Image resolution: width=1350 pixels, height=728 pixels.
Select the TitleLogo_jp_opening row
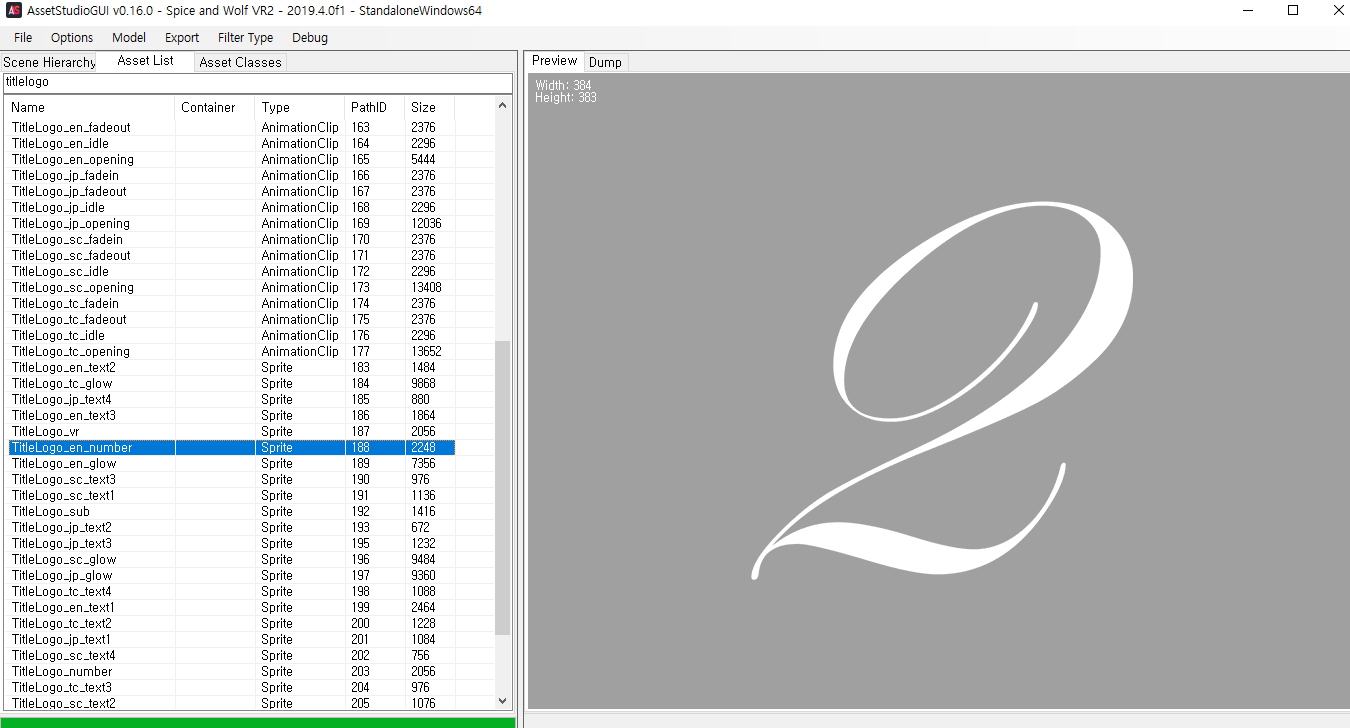point(232,223)
